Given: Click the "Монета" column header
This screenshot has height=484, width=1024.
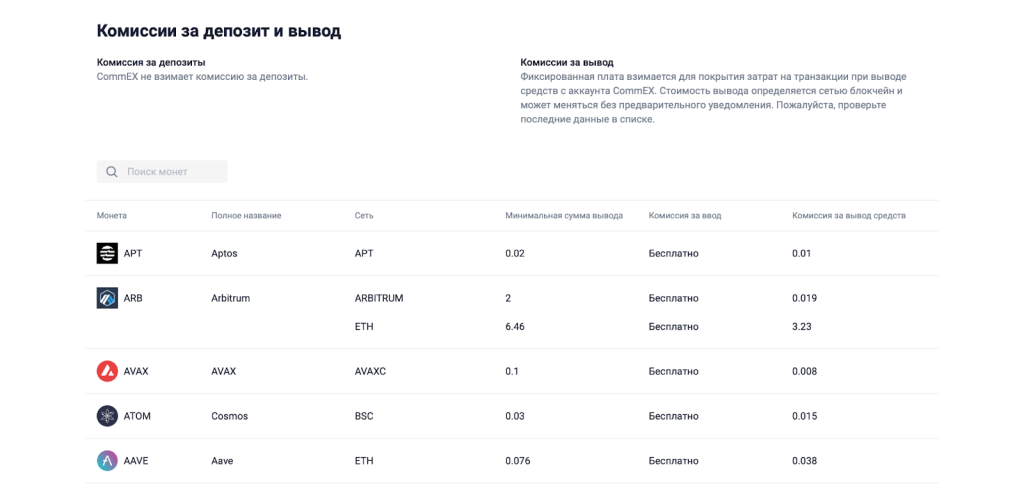Looking at the screenshot, I should pos(112,216).
